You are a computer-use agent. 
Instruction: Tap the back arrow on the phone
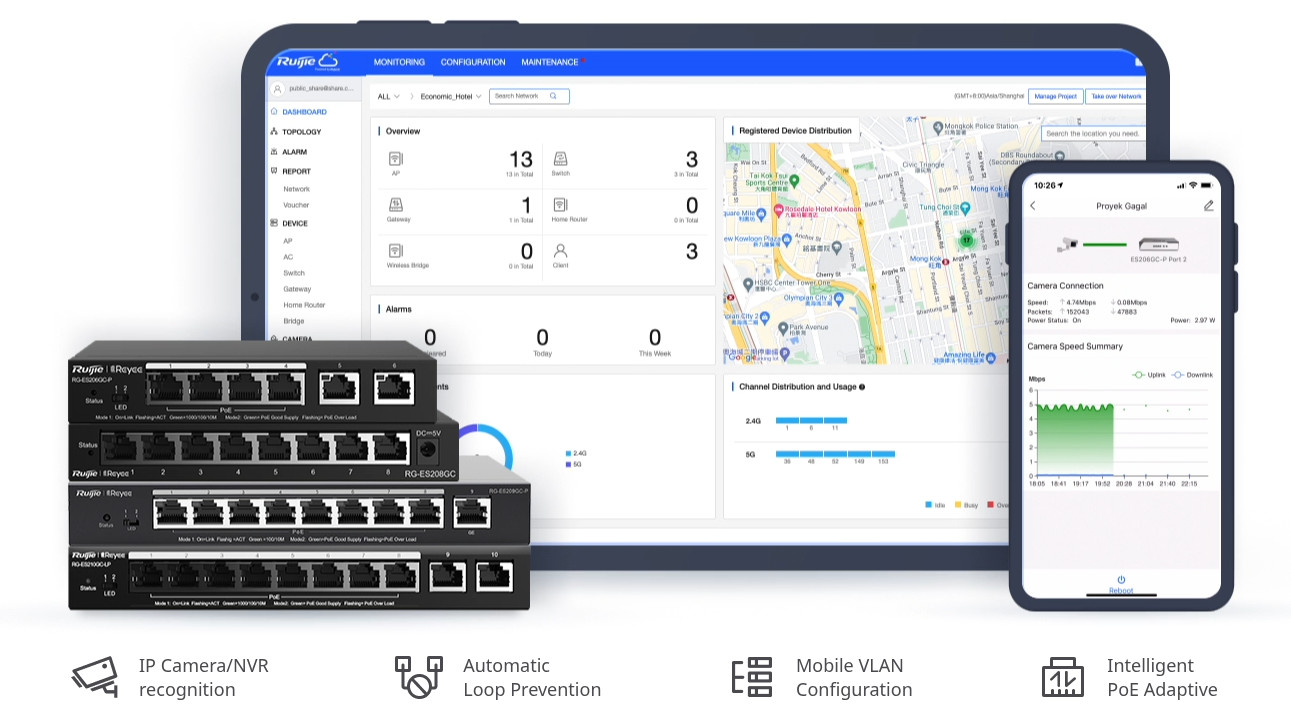pyautogui.click(x=1033, y=206)
